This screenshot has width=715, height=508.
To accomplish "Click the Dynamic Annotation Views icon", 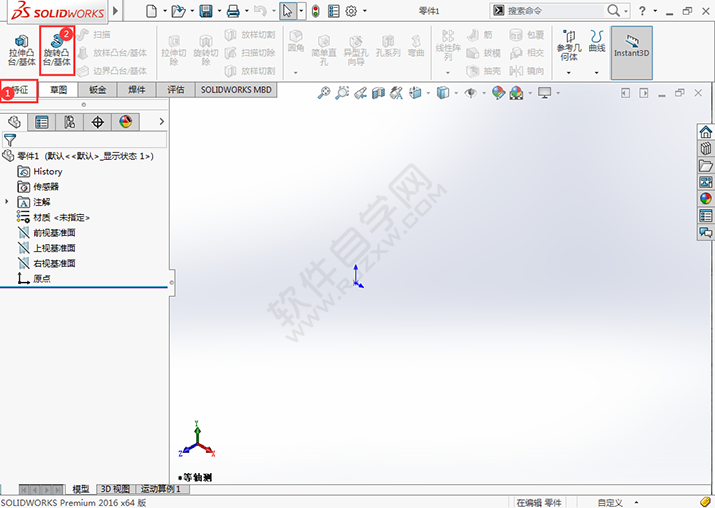I will [396, 93].
